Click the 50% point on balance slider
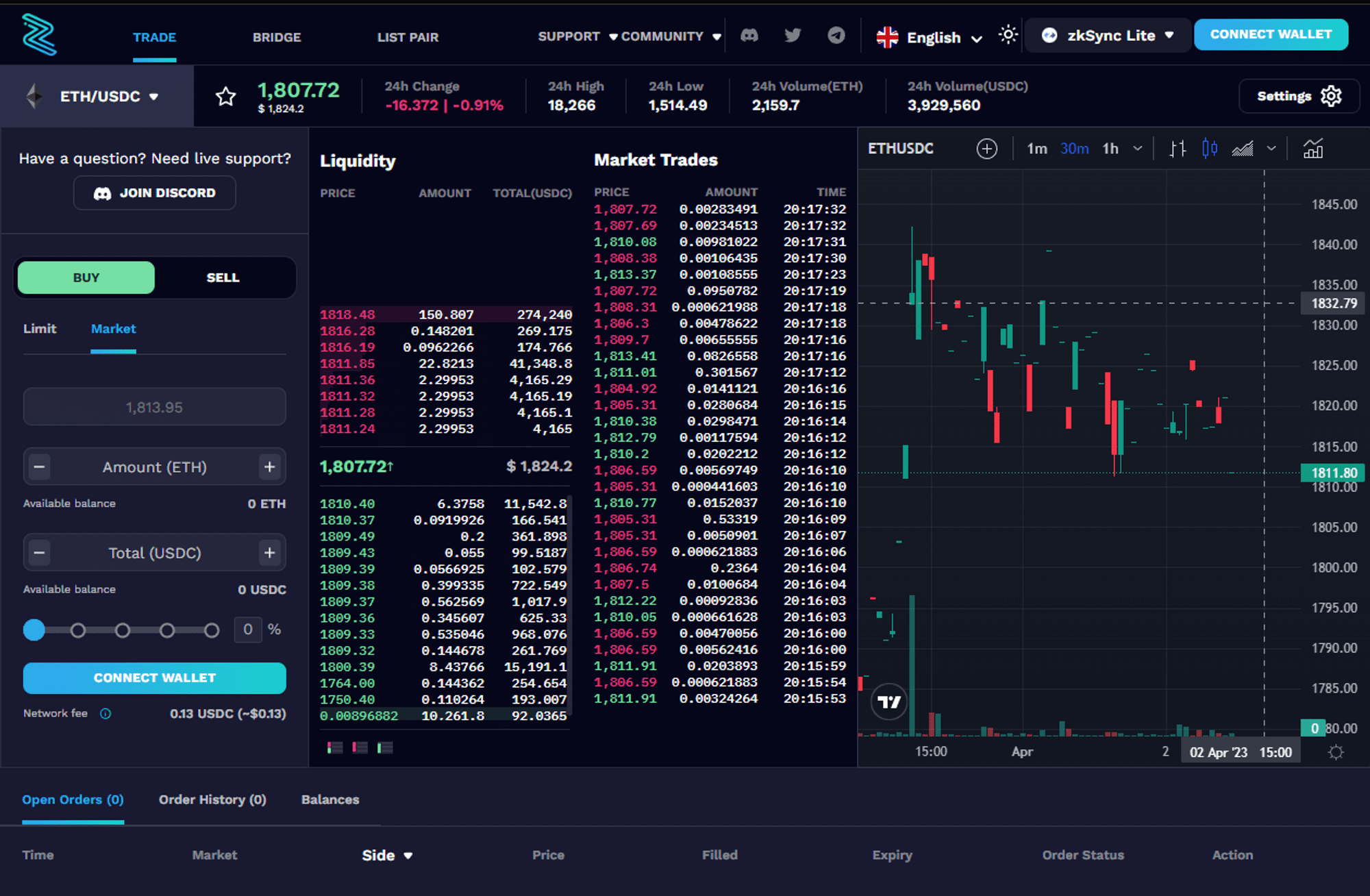The image size is (1370, 896). 123,630
